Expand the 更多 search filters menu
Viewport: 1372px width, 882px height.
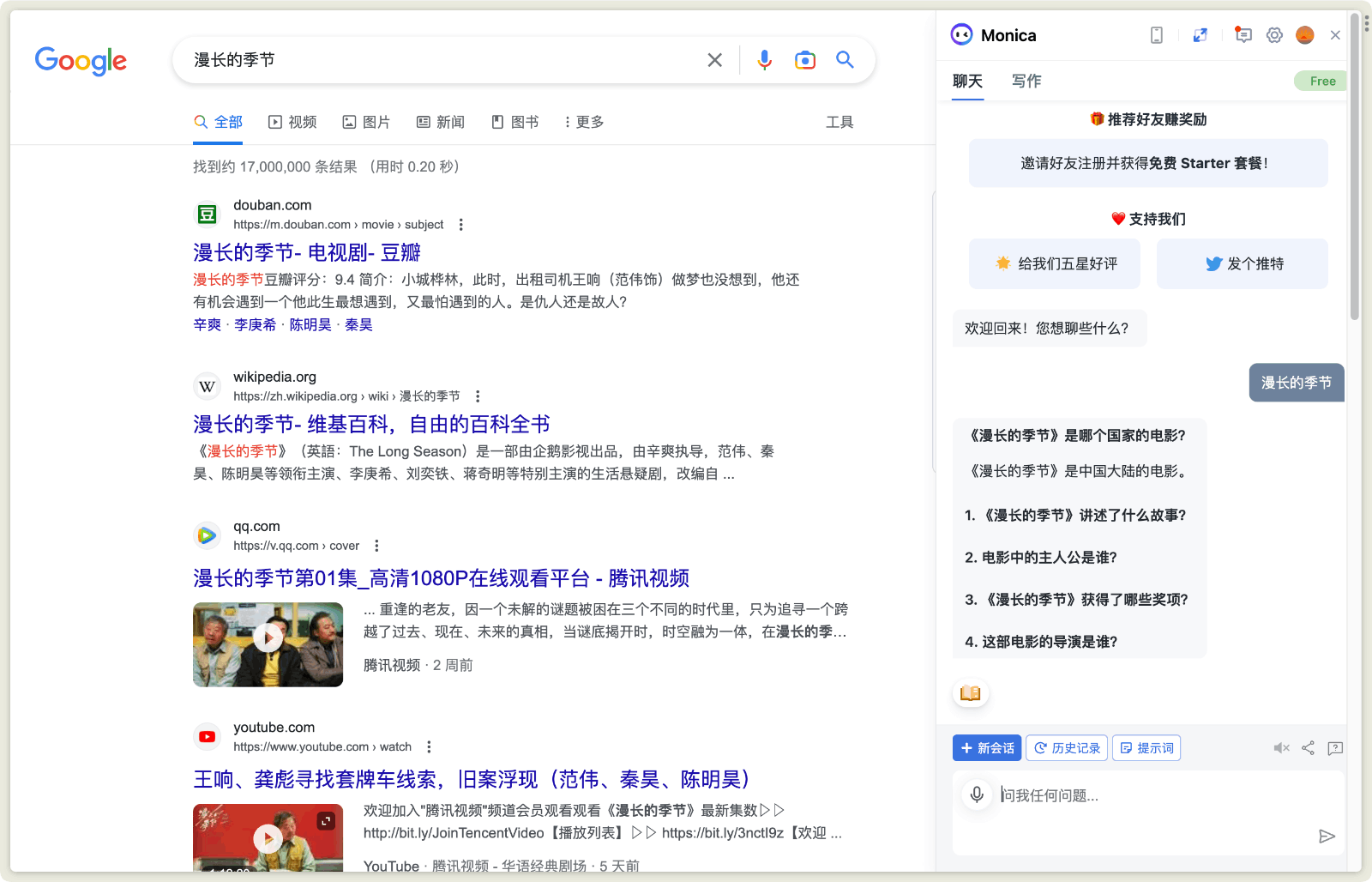pyautogui.click(x=584, y=122)
